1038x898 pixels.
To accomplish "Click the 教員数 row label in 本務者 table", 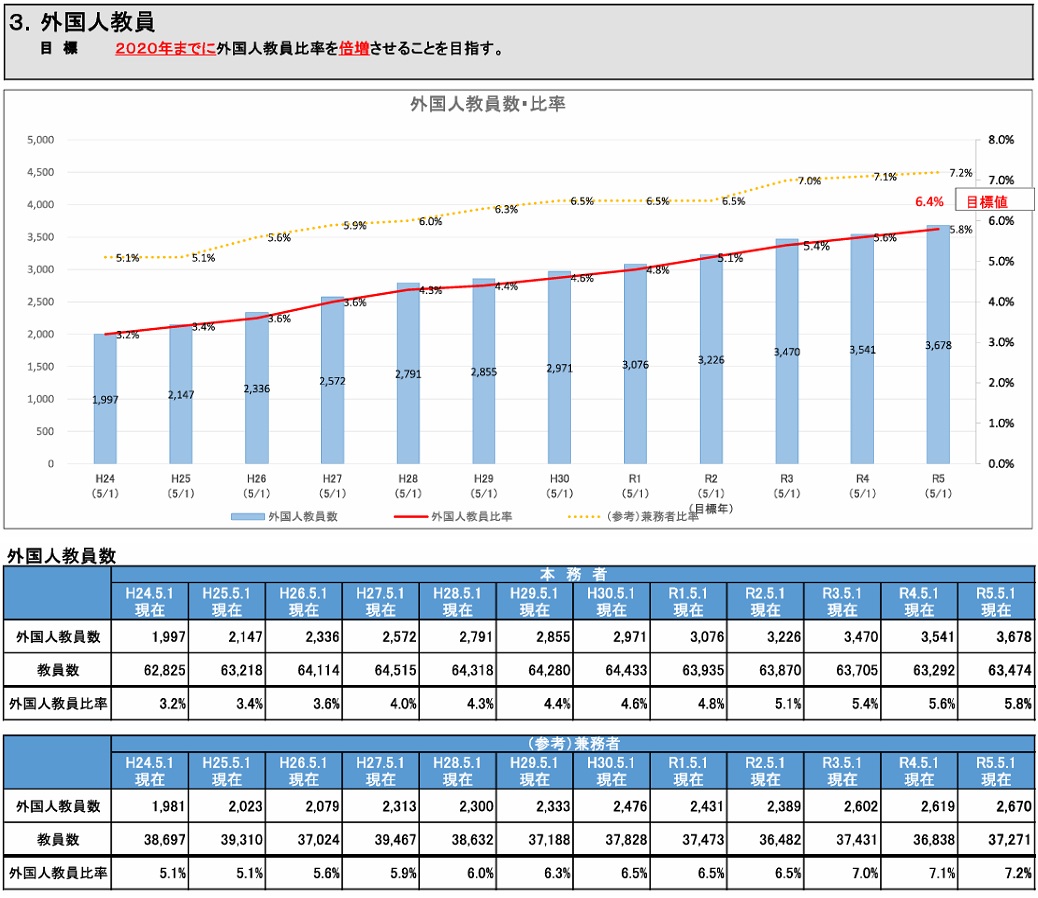I will click(58, 670).
